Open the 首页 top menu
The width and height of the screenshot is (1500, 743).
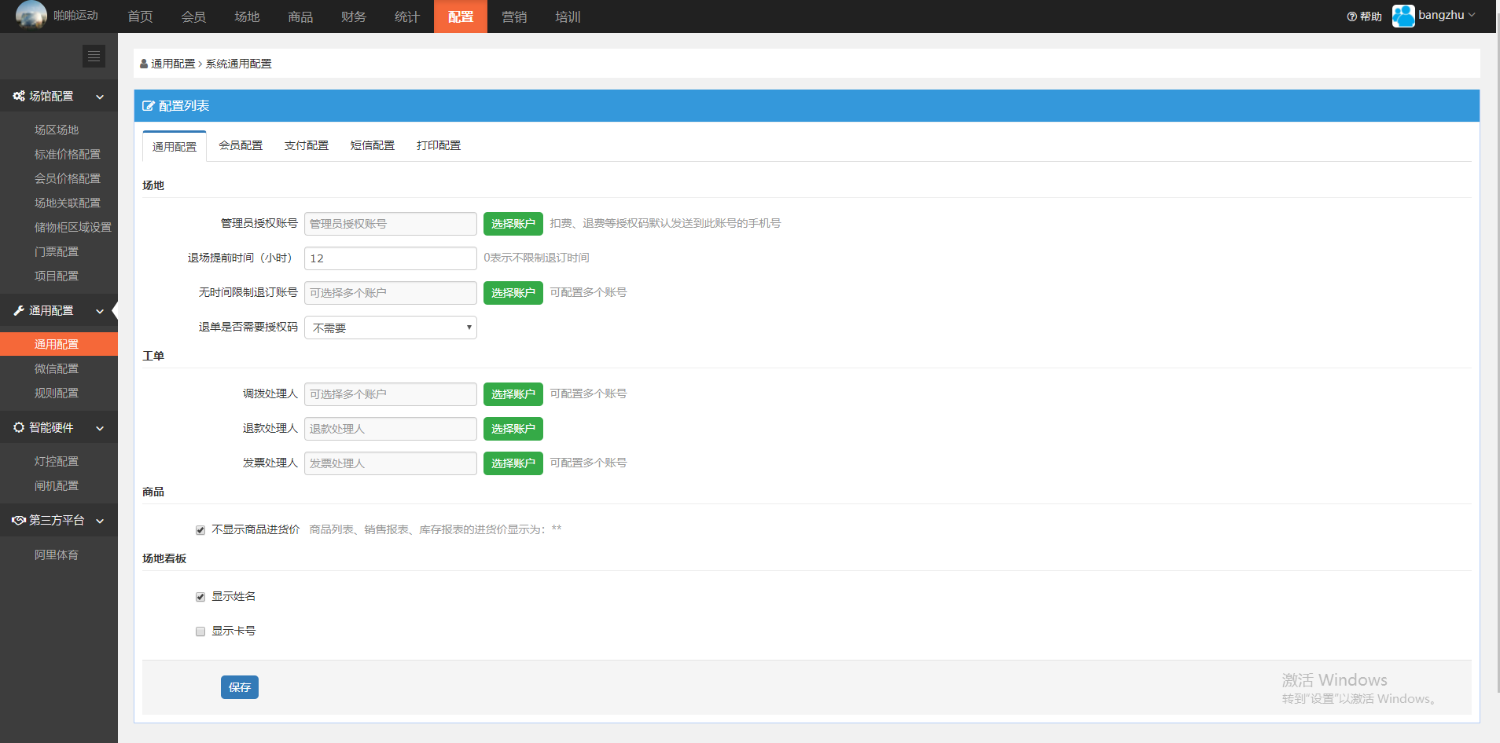click(141, 17)
